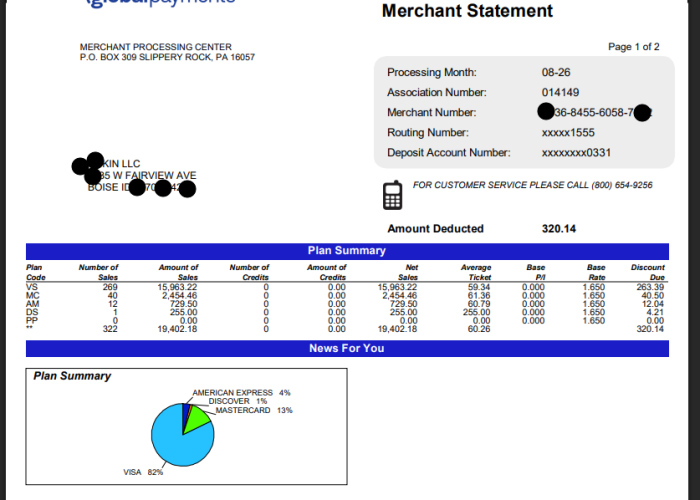Click the total net sales 19,402.18
Viewport: 700px width, 500px height.
click(x=397, y=329)
